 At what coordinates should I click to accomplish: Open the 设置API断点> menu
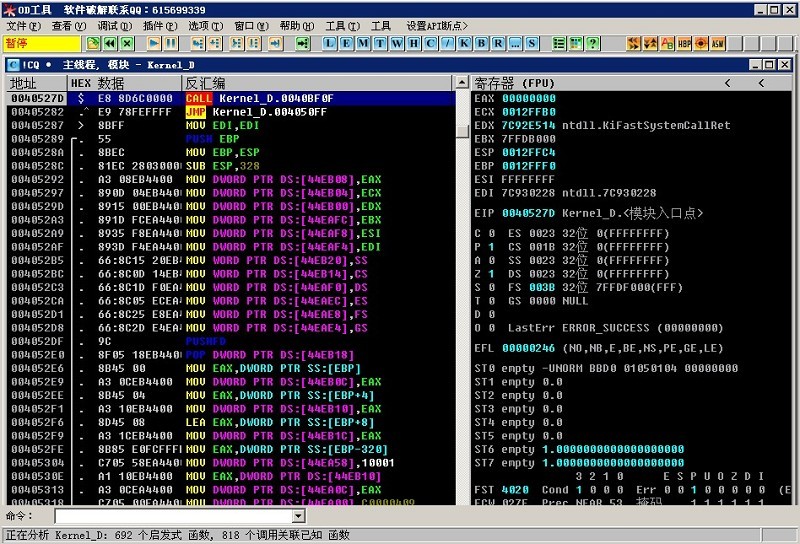click(x=437, y=26)
